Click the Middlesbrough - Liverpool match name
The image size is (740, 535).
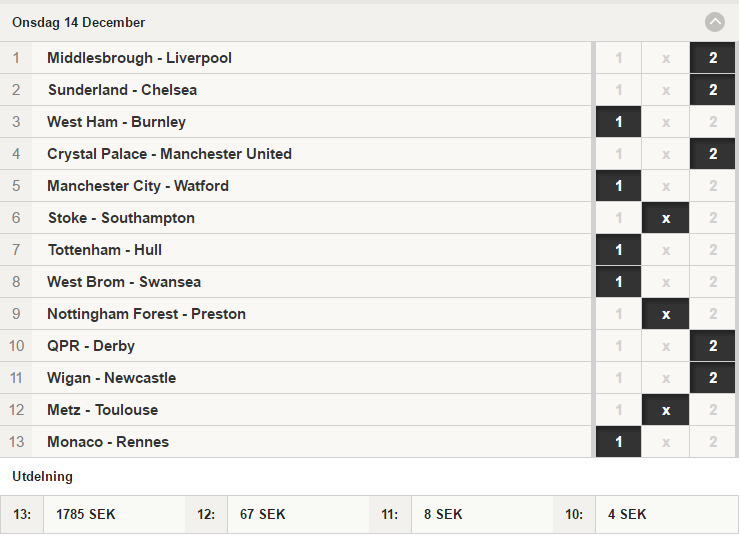pos(139,58)
